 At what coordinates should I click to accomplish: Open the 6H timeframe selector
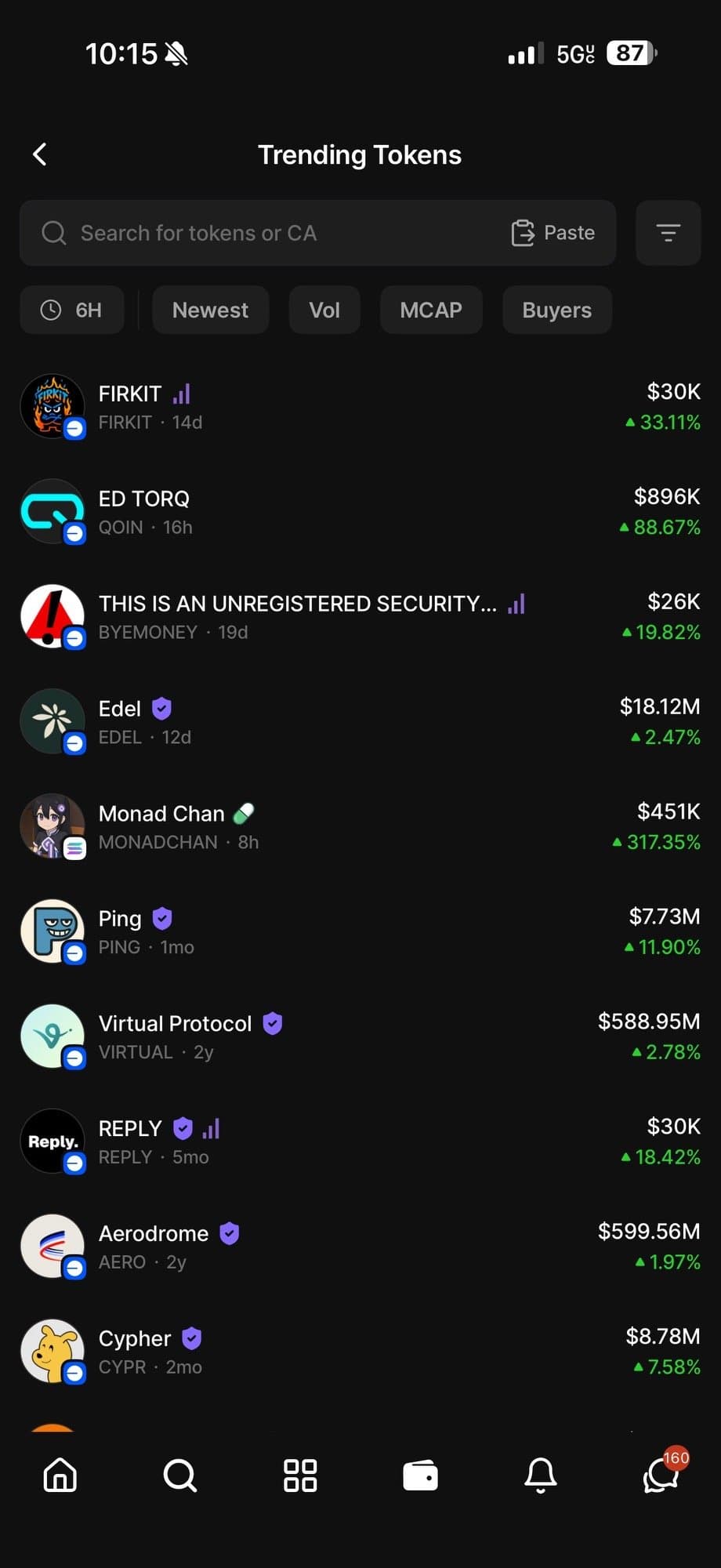(72, 310)
